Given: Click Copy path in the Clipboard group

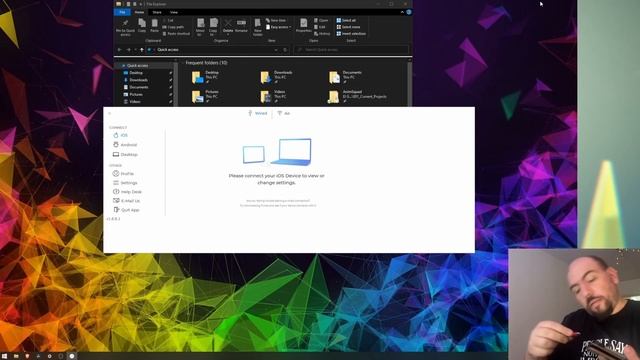Looking at the screenshot, I should pos(173,27).
